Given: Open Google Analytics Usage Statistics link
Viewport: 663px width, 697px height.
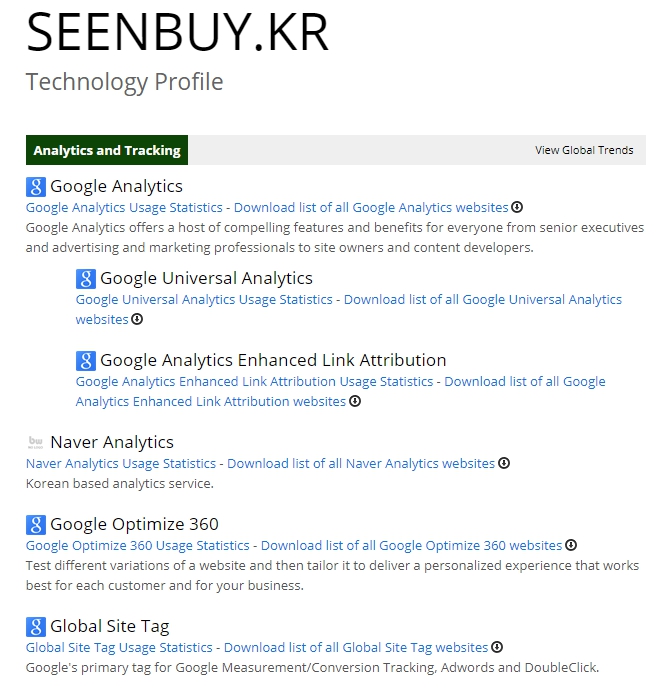Looking at the screenshot, I should 124,207.
